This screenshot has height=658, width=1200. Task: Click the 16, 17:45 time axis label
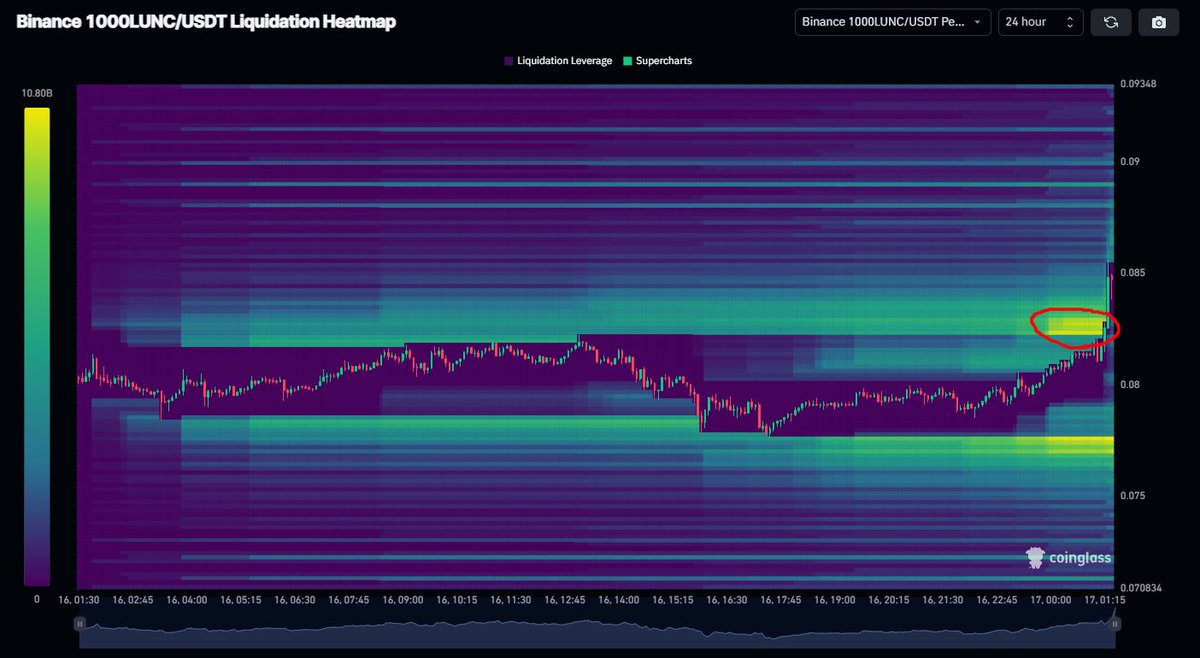(x=781, y=600)
